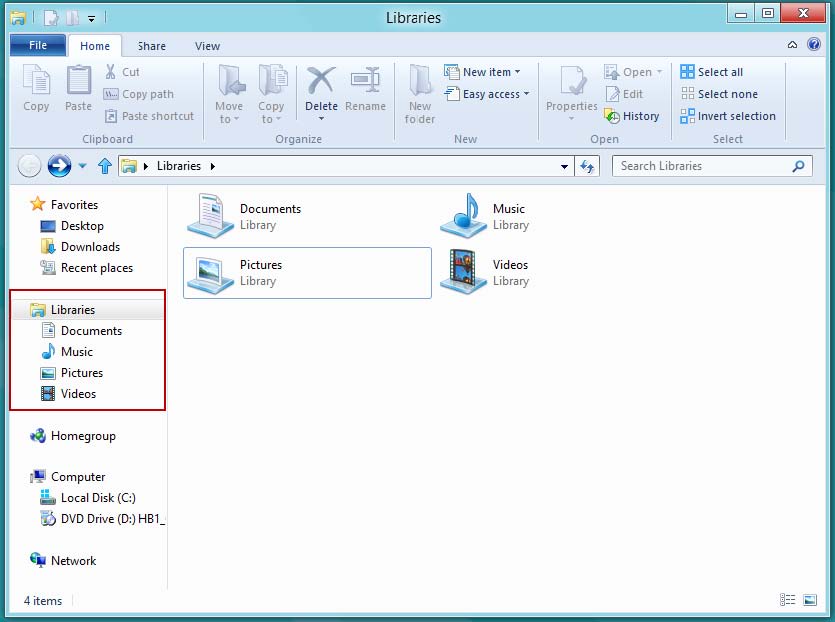Click the Back navigation button
This screenshot has height=622, width=835.
pyautogui.click(x=30, y=166)
